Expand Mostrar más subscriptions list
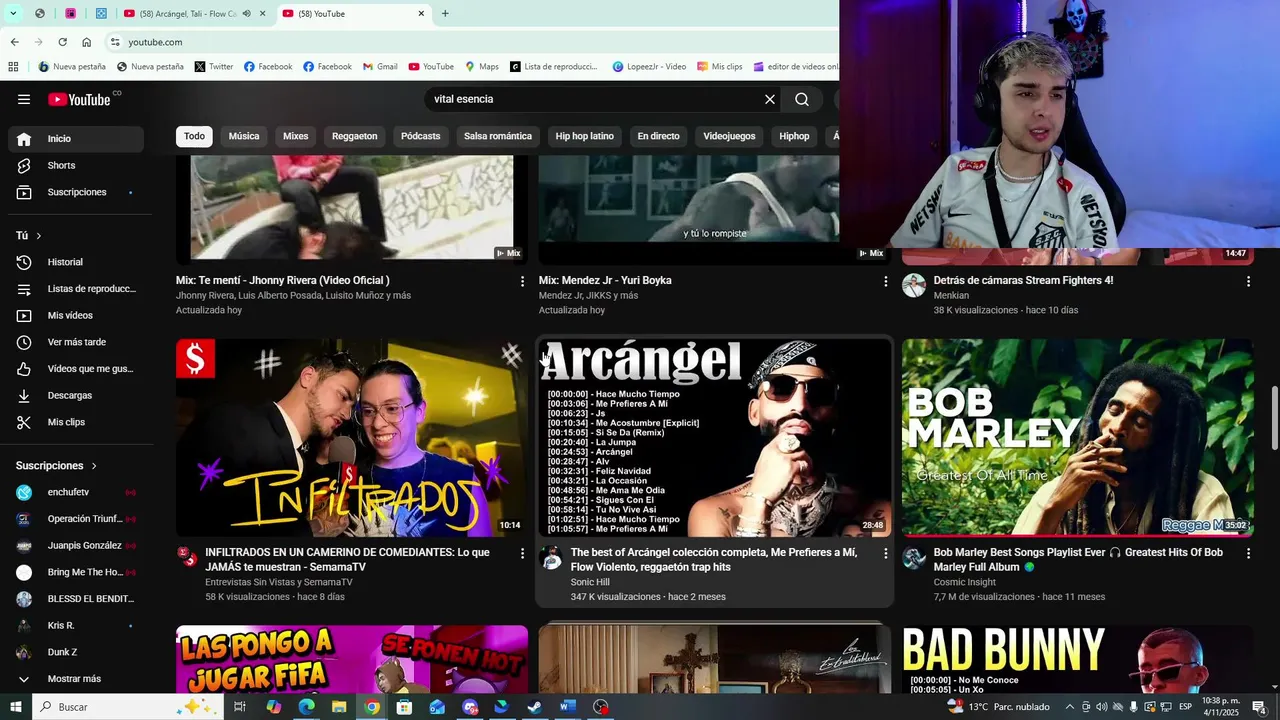 click(x=76, y=679)
